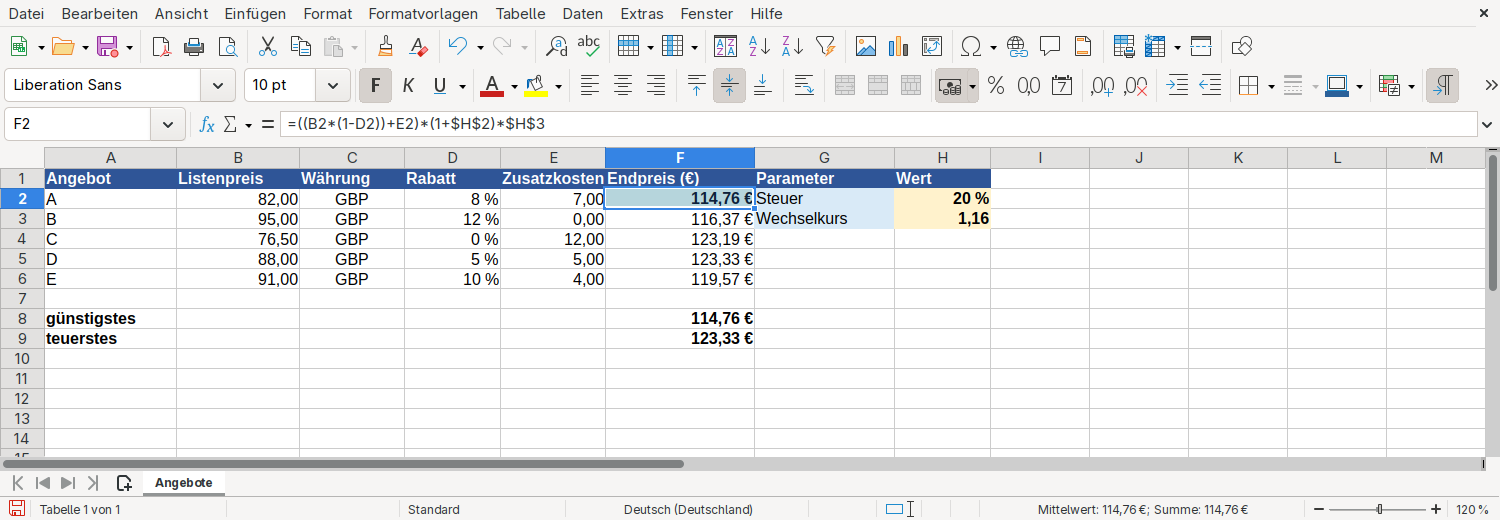Click row 8 header
Viewport: 1500px width, 520px height.
[x=22, y=318]
